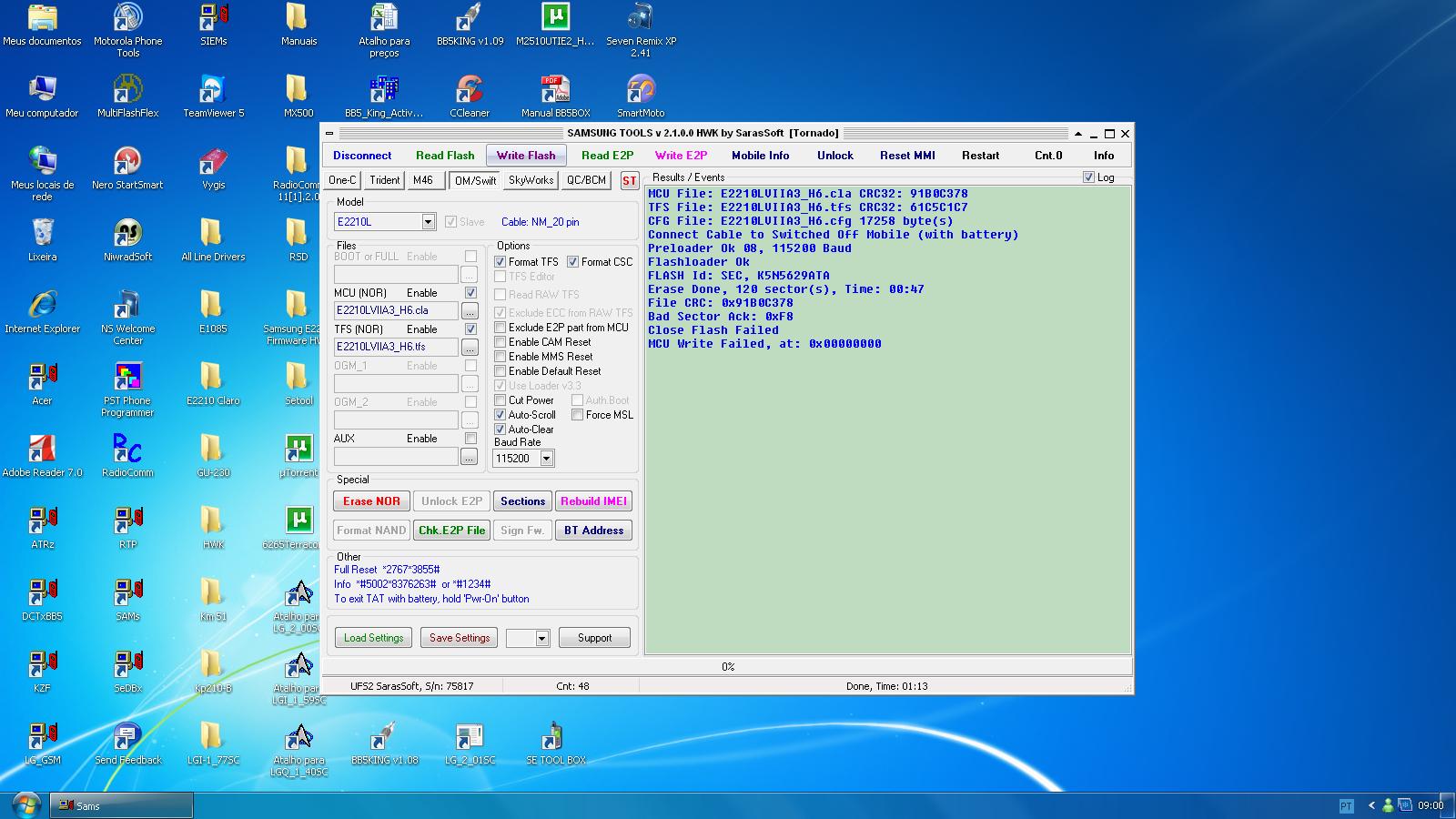Uncheck the Format CSC option

572,262
